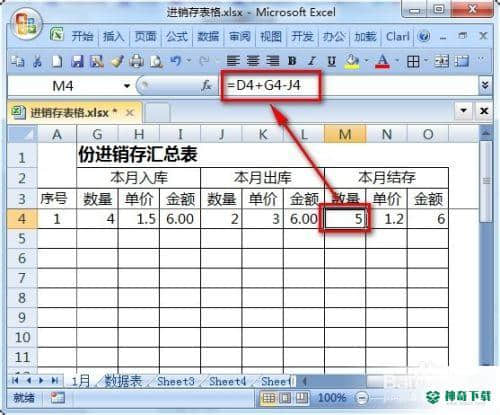Image resolution: width=500 pixels, height=415 pixels.
Task: Click the Center align icon
Action: coord(253,61)
